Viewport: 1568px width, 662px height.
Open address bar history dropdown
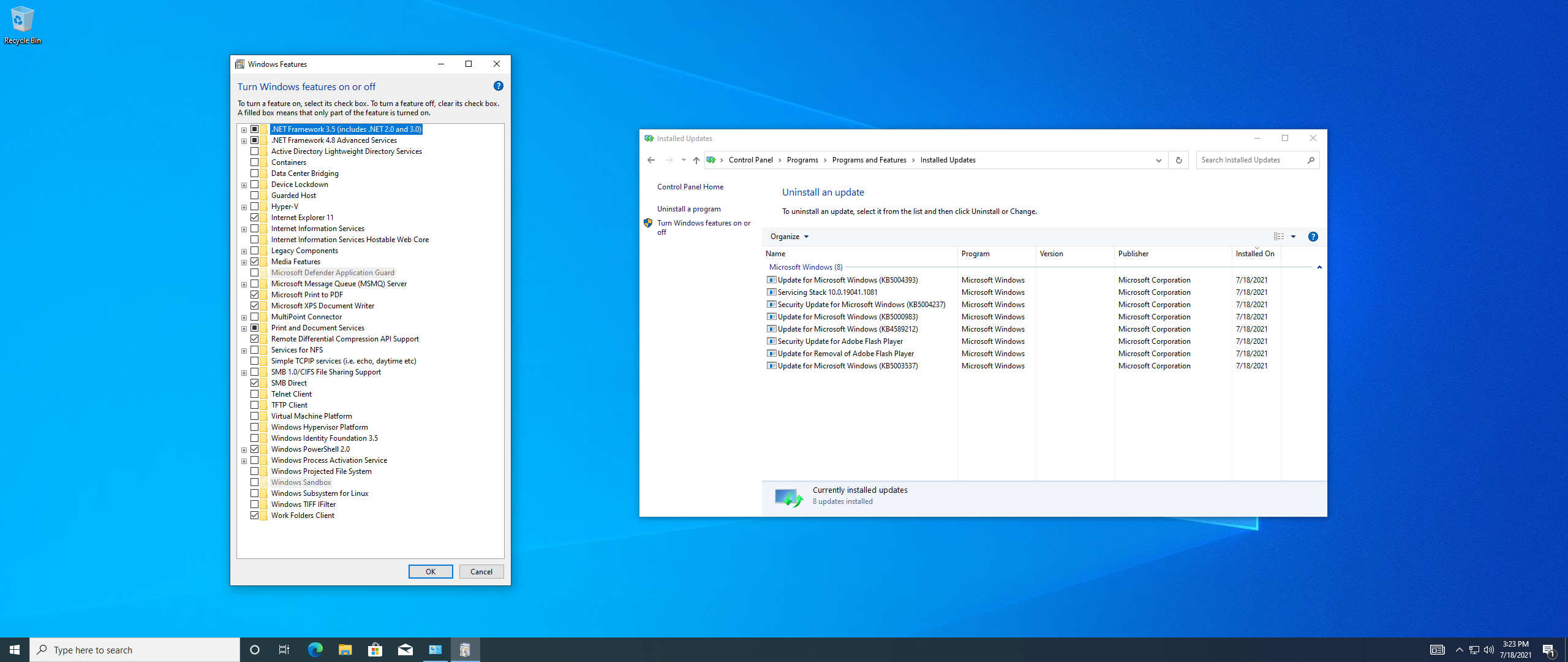pos(1158,160)
